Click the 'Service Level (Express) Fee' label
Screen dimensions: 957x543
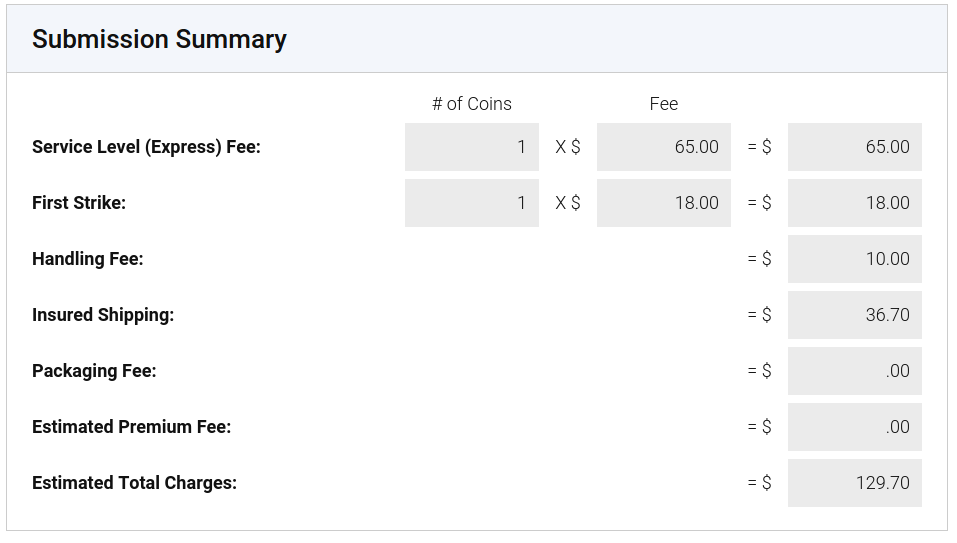pyautogui.click(x=146, y=147)
